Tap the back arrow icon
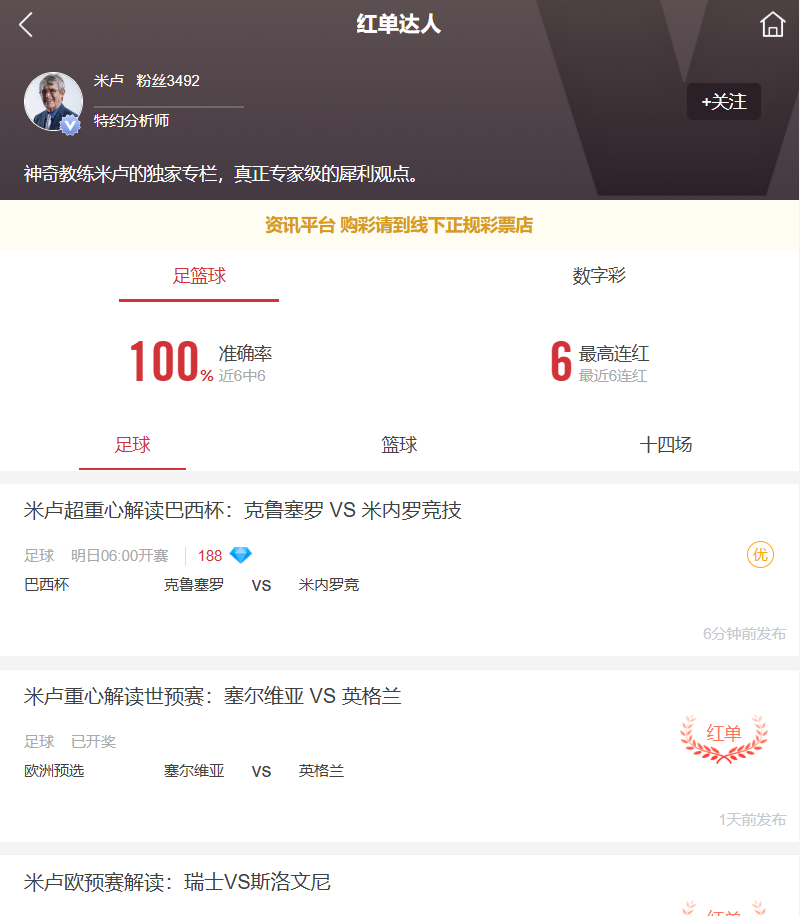 click(27, 25)
